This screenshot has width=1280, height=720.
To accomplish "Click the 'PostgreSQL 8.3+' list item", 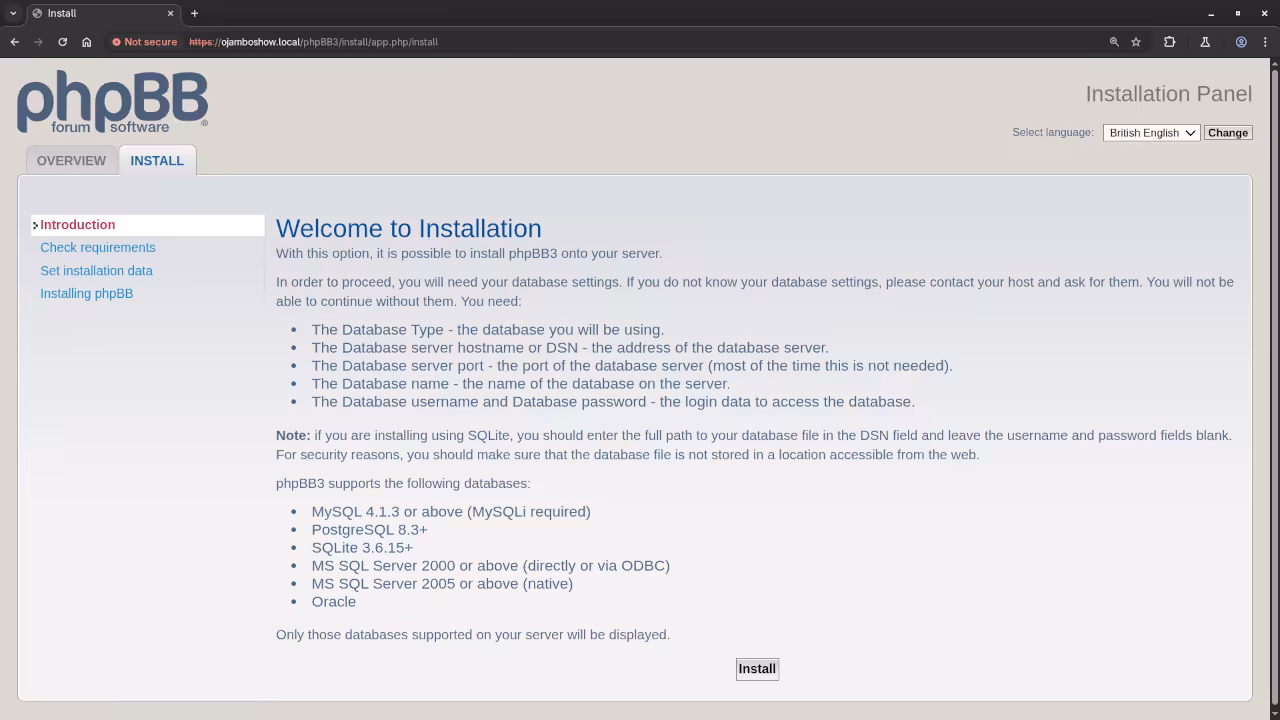I will click(369, 530).
